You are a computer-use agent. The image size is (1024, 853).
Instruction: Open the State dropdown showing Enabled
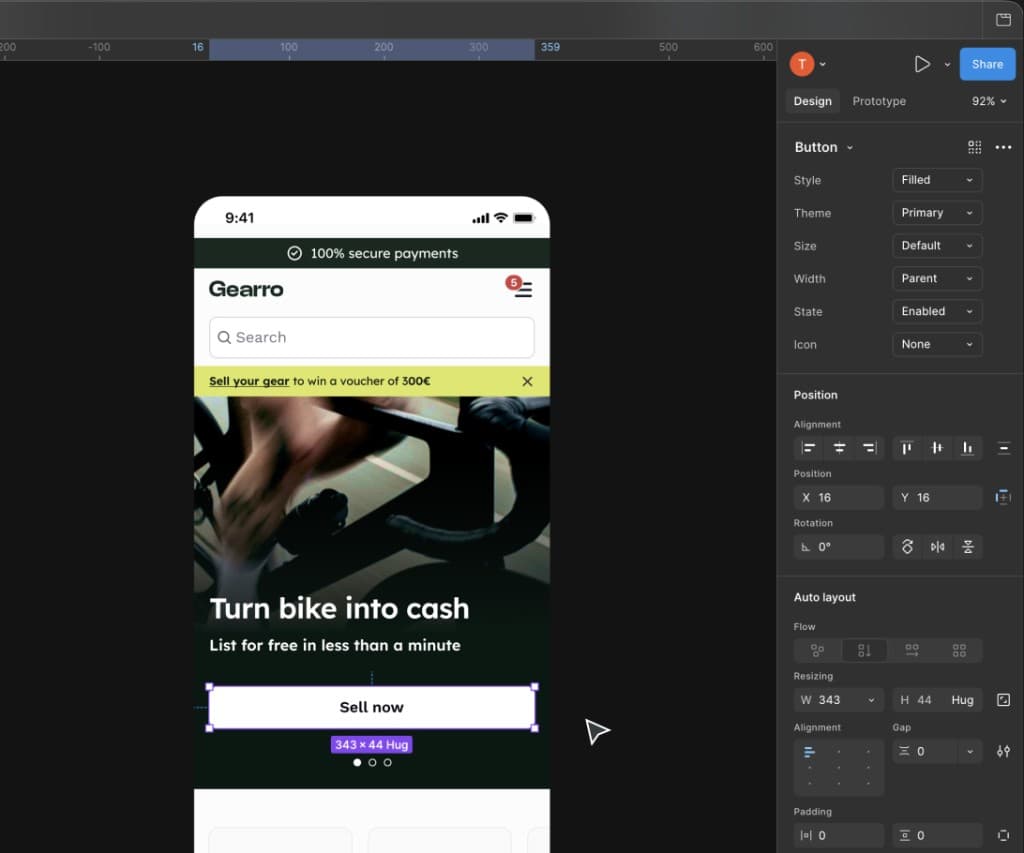tap(937, 312)
